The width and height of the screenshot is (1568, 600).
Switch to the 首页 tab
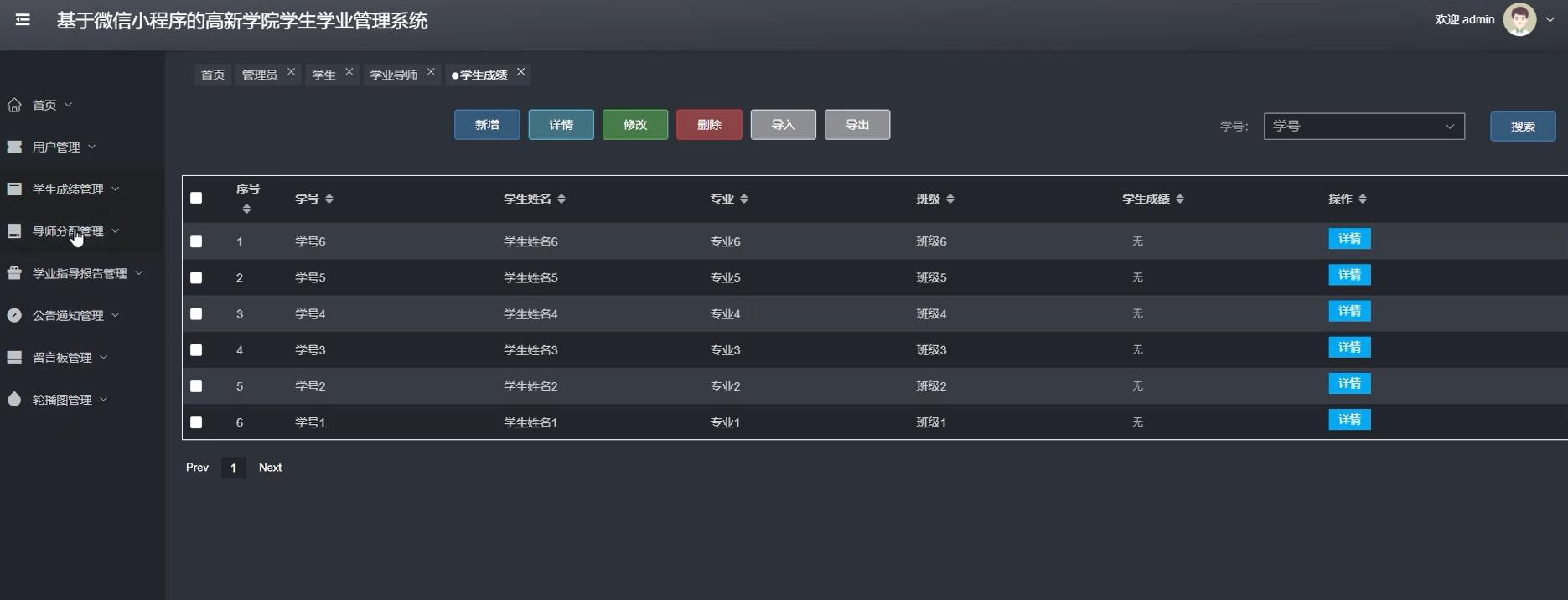pyautogui.click(x=213, y=75)
